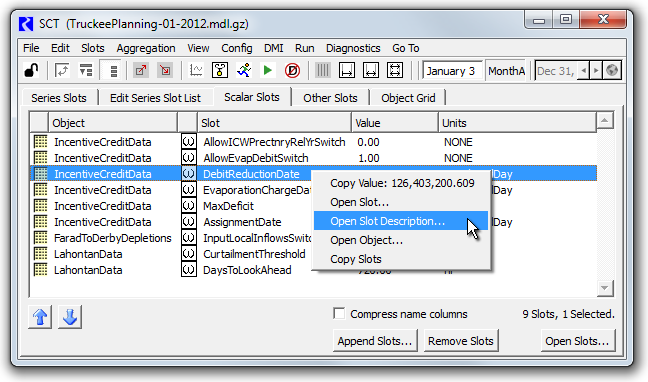Open the Config menu
This screenshot has height=382, width=648.
click(x=237, y=48)
